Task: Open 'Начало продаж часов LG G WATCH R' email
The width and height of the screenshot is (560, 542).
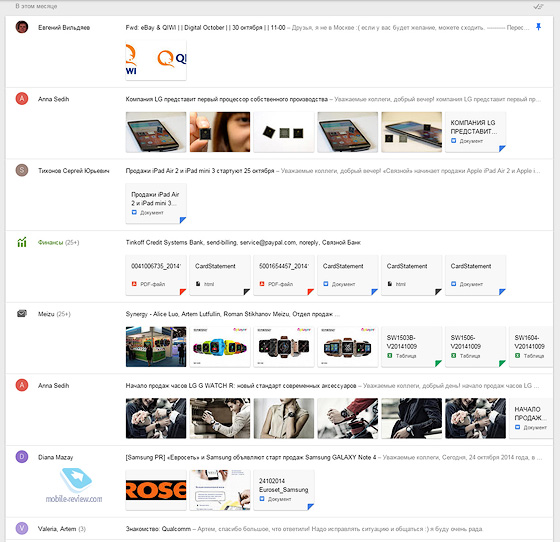Action: (x=241, y=386)
